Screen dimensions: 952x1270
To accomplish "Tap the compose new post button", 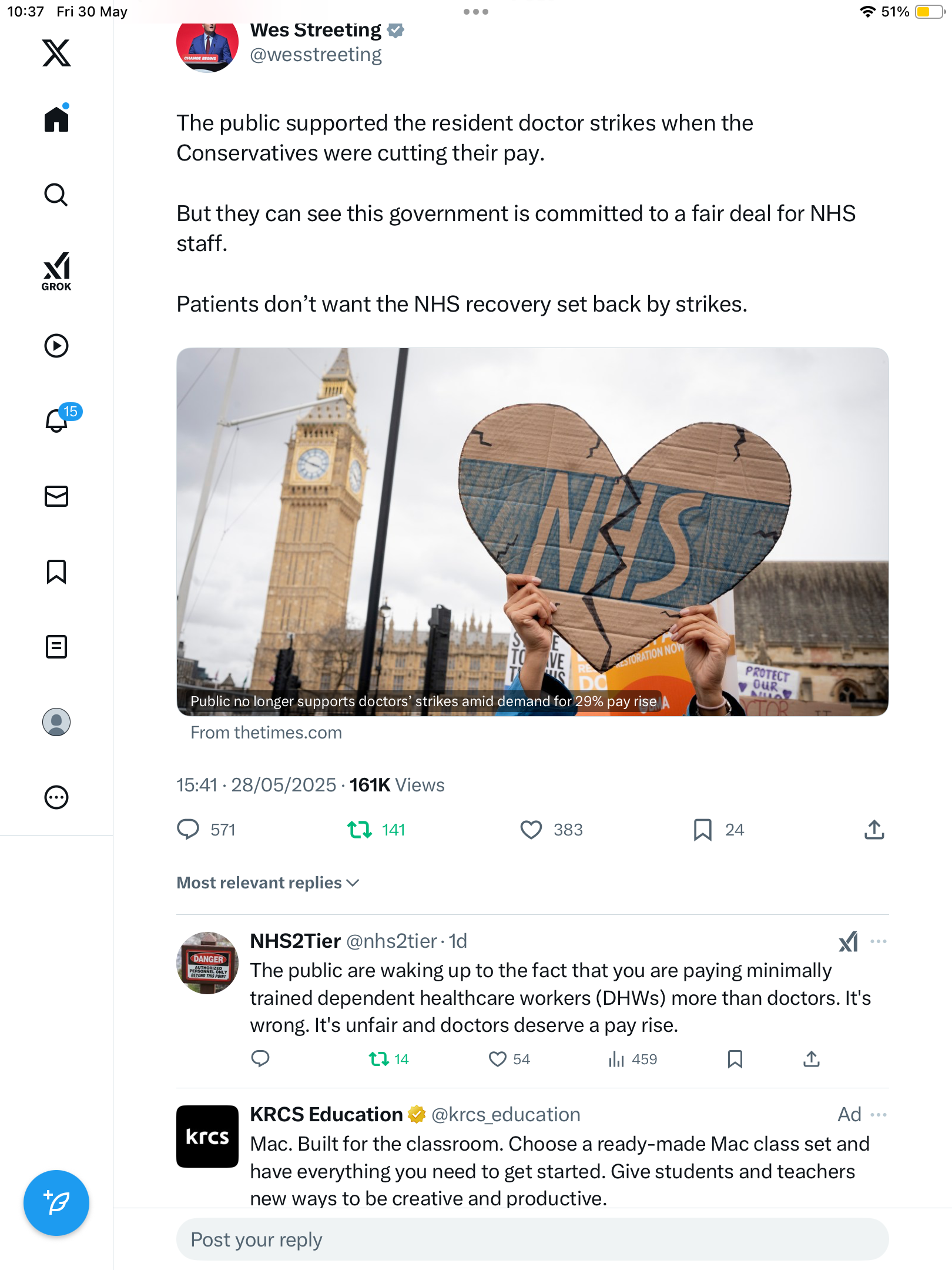I will click(x=56, y=1203).
